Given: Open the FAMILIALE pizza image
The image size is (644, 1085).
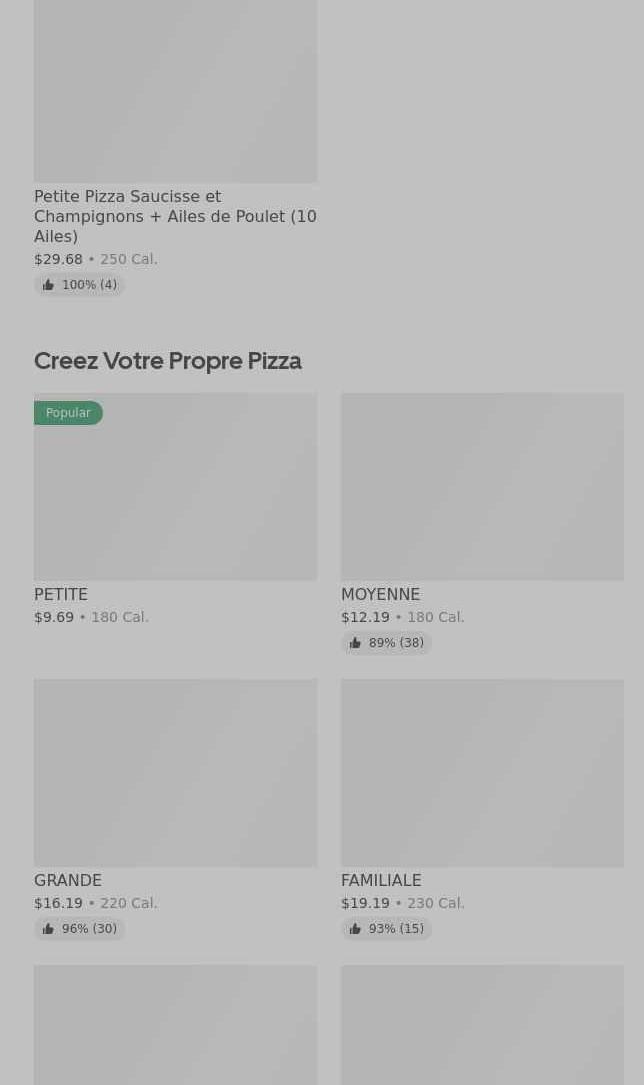Looking at the screenshot, I should [x=482, y=772].
